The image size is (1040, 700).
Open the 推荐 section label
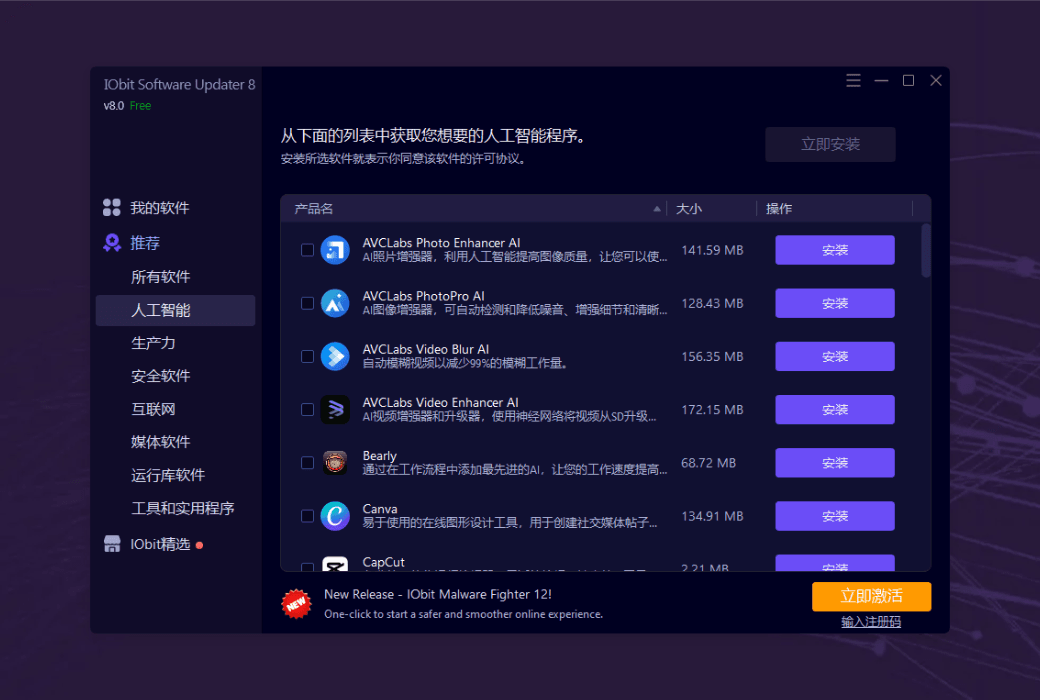[145, 243]
